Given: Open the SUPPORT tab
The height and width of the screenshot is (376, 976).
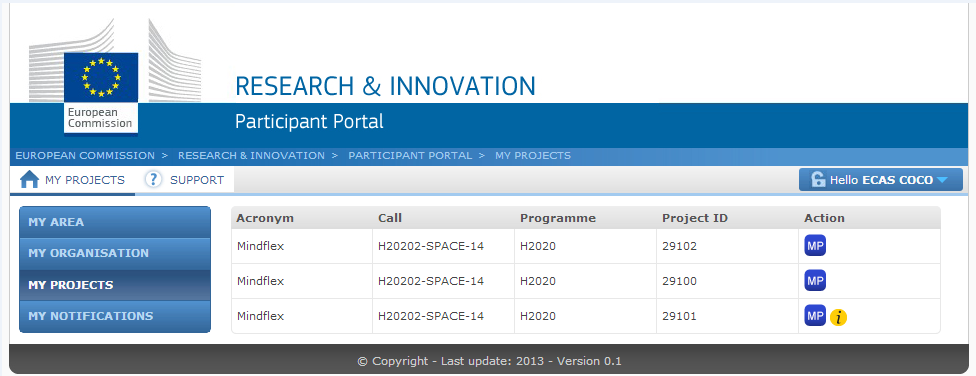Looking at the screenshot, I should 184,180.
